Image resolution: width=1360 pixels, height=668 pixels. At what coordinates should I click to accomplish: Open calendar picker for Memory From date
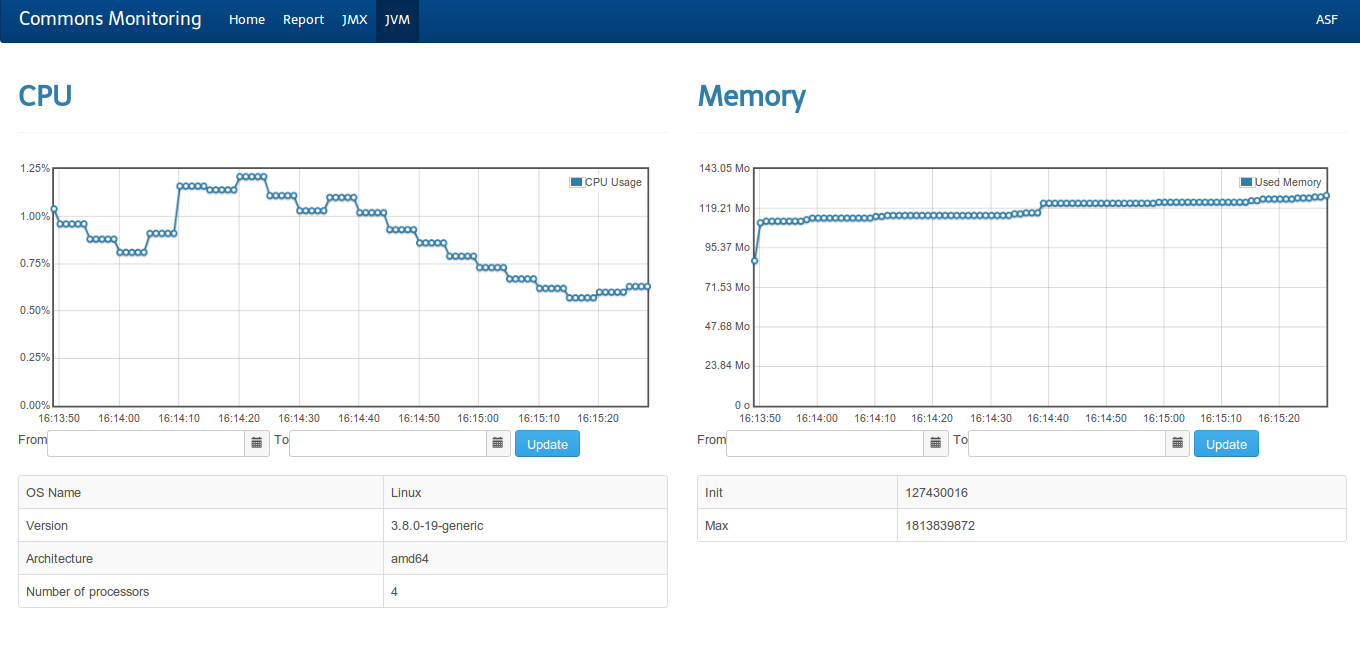tap(936, 443)
